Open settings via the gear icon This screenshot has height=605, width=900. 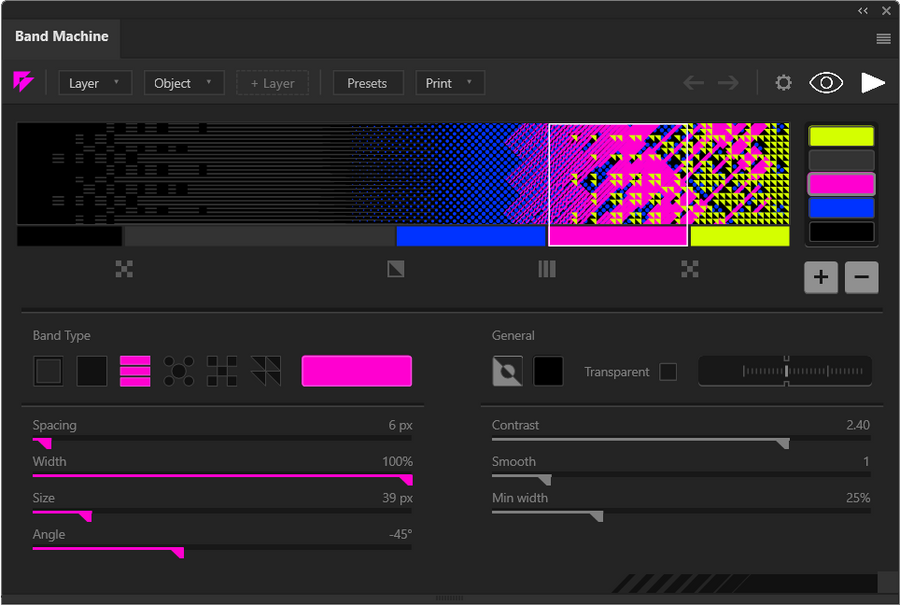[x=783, y=83]
